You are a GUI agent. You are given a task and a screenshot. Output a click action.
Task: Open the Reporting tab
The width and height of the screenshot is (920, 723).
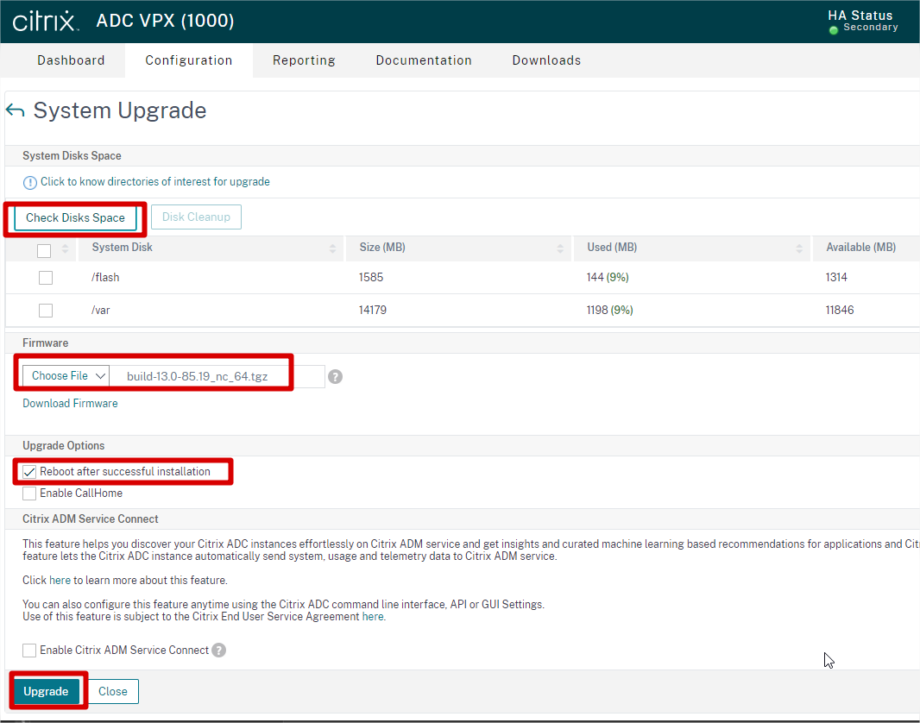pyautogui.click(x=303, y=60)
